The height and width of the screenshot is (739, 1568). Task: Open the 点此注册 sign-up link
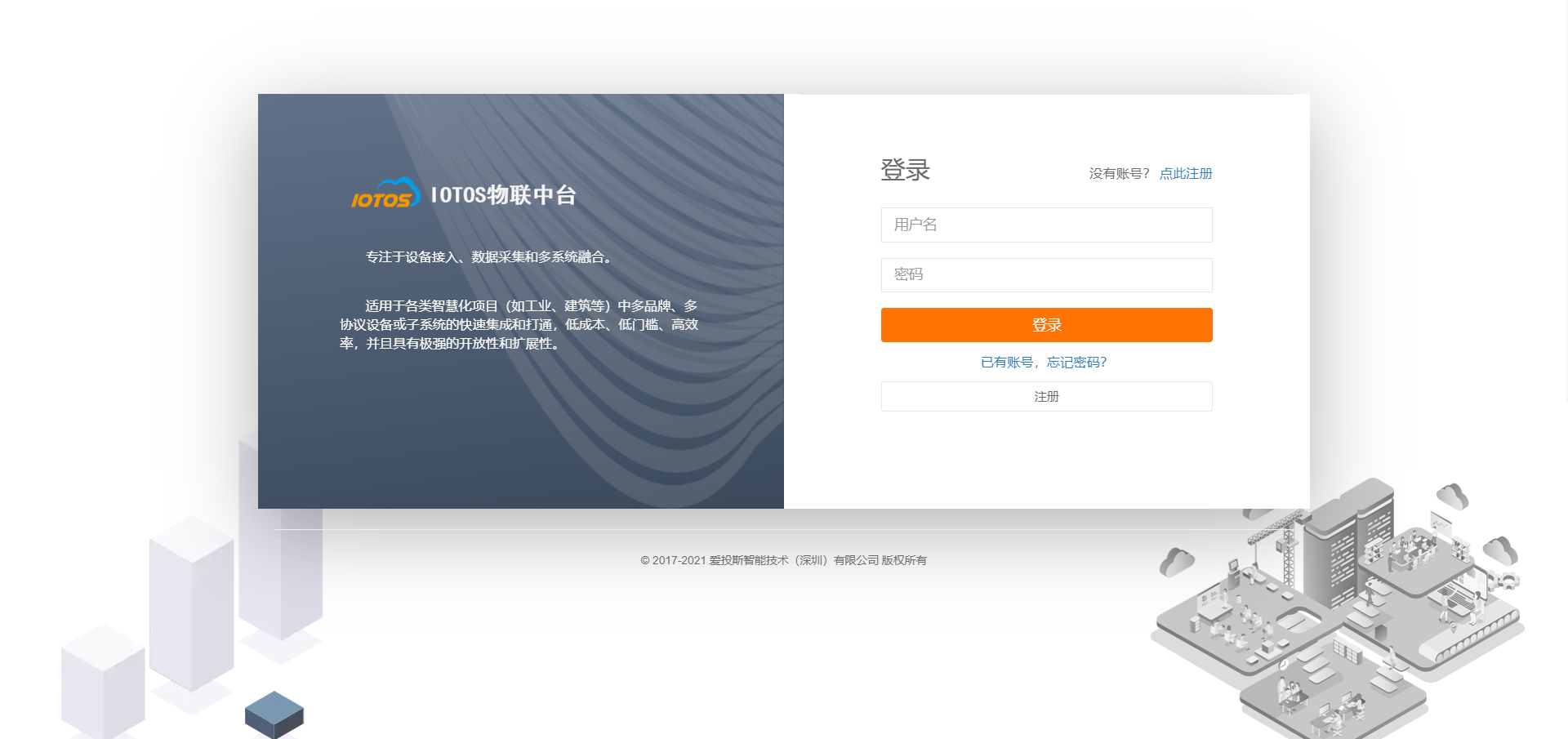[1185, 173]
